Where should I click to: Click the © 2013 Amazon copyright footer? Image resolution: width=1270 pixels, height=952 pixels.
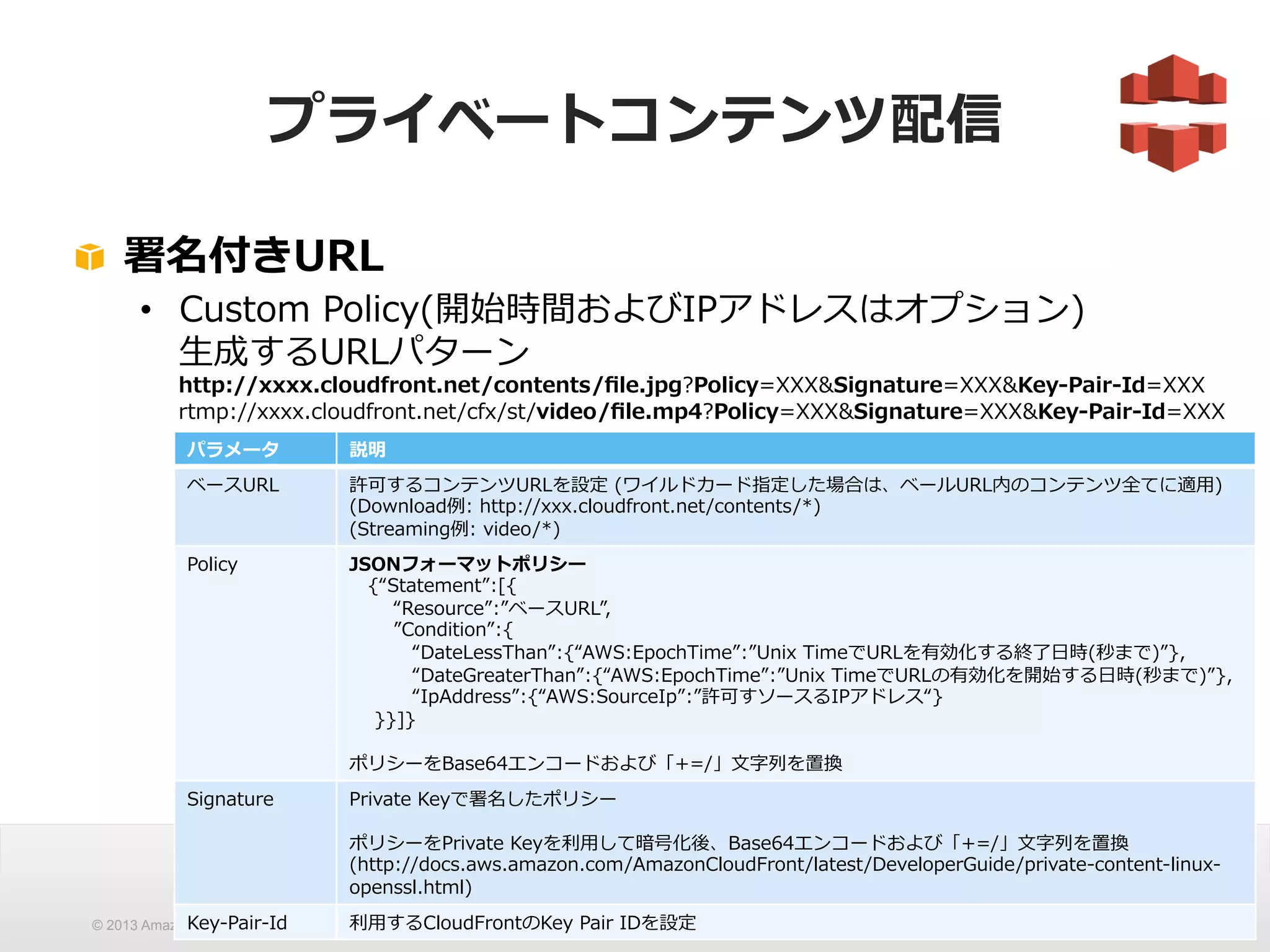coord(133,925)
